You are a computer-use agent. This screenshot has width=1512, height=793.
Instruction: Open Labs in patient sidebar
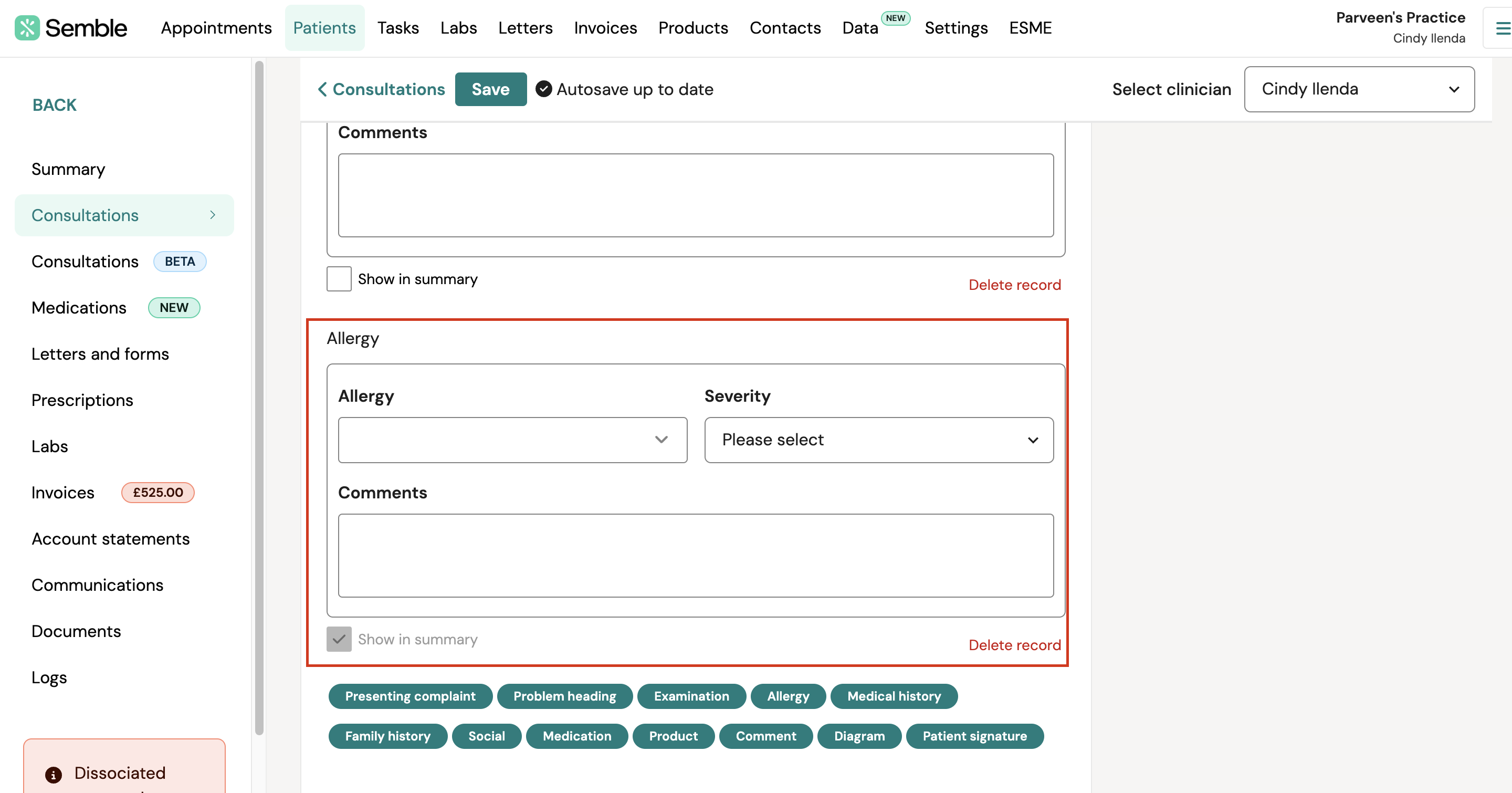point(49,446)
